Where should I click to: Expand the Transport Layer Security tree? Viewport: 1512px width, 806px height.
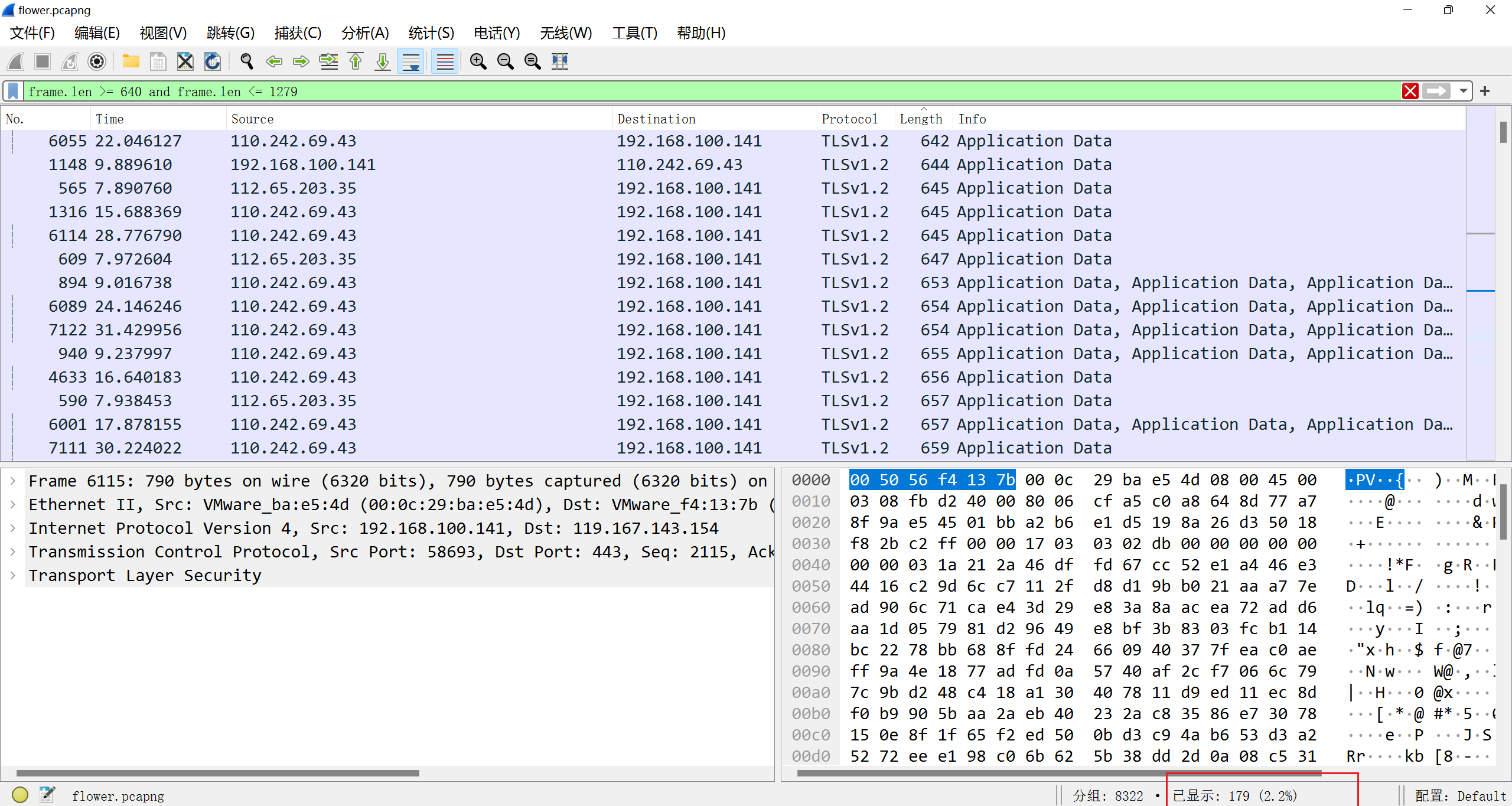[x=13, y=575]
